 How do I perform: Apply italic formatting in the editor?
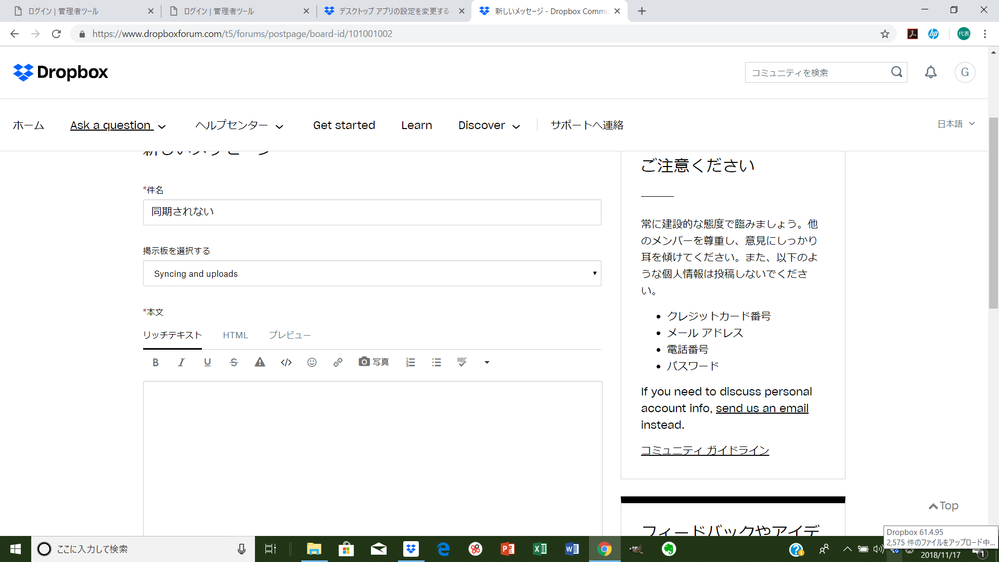coord(181,363)
